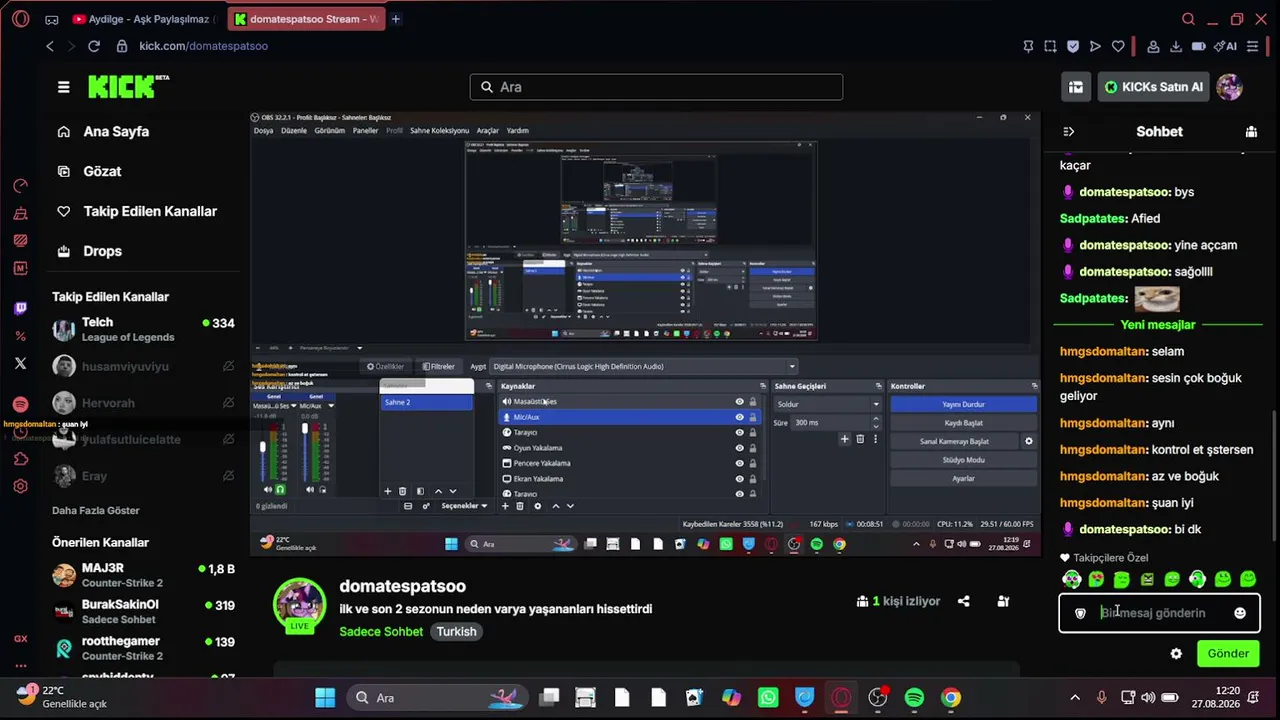Click the KICKs Satın Al button
The image size is (1280, 720).
coord(1153,87)
